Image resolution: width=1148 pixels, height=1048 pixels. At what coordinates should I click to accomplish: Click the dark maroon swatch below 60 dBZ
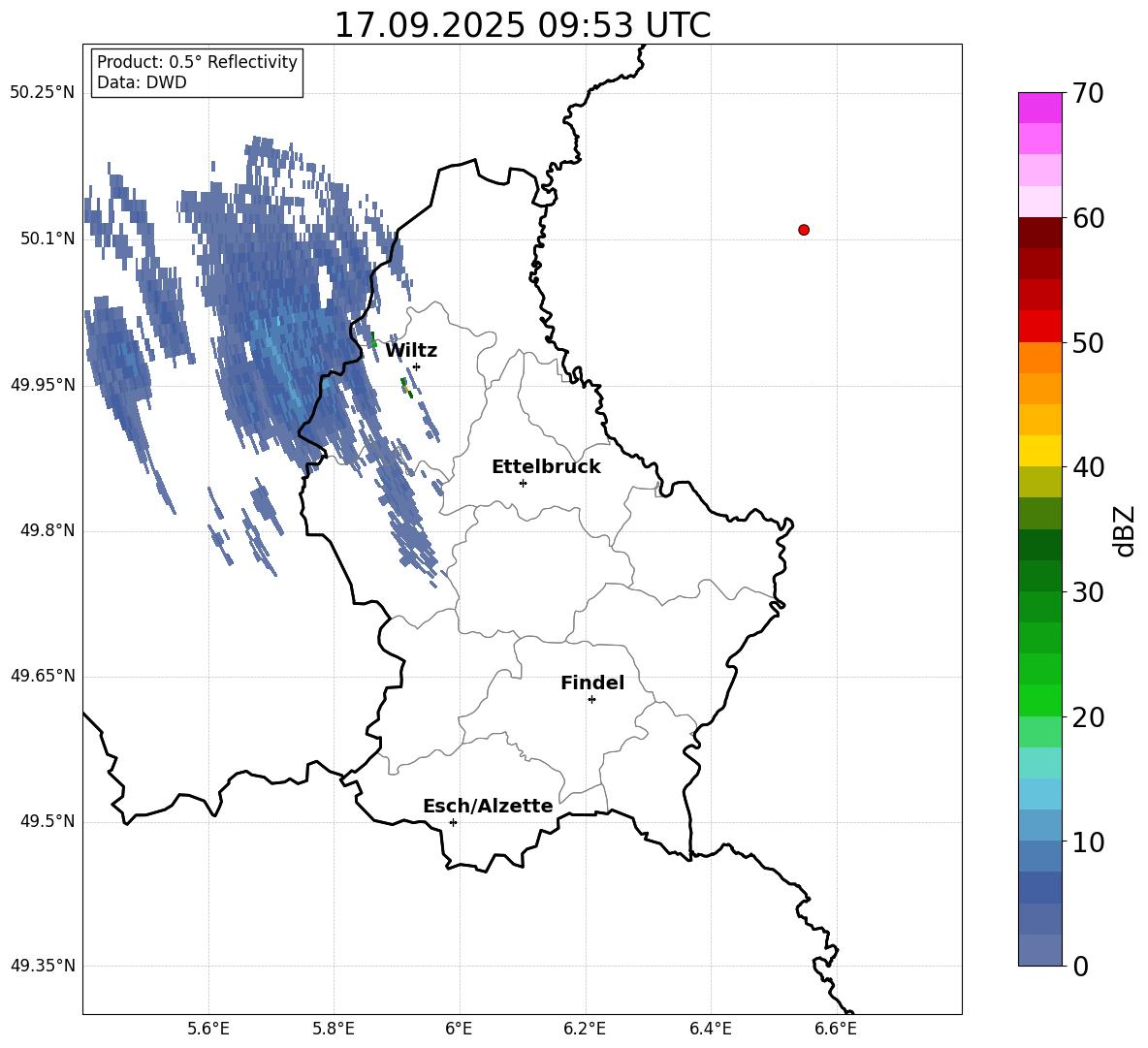coord(1039,233)
